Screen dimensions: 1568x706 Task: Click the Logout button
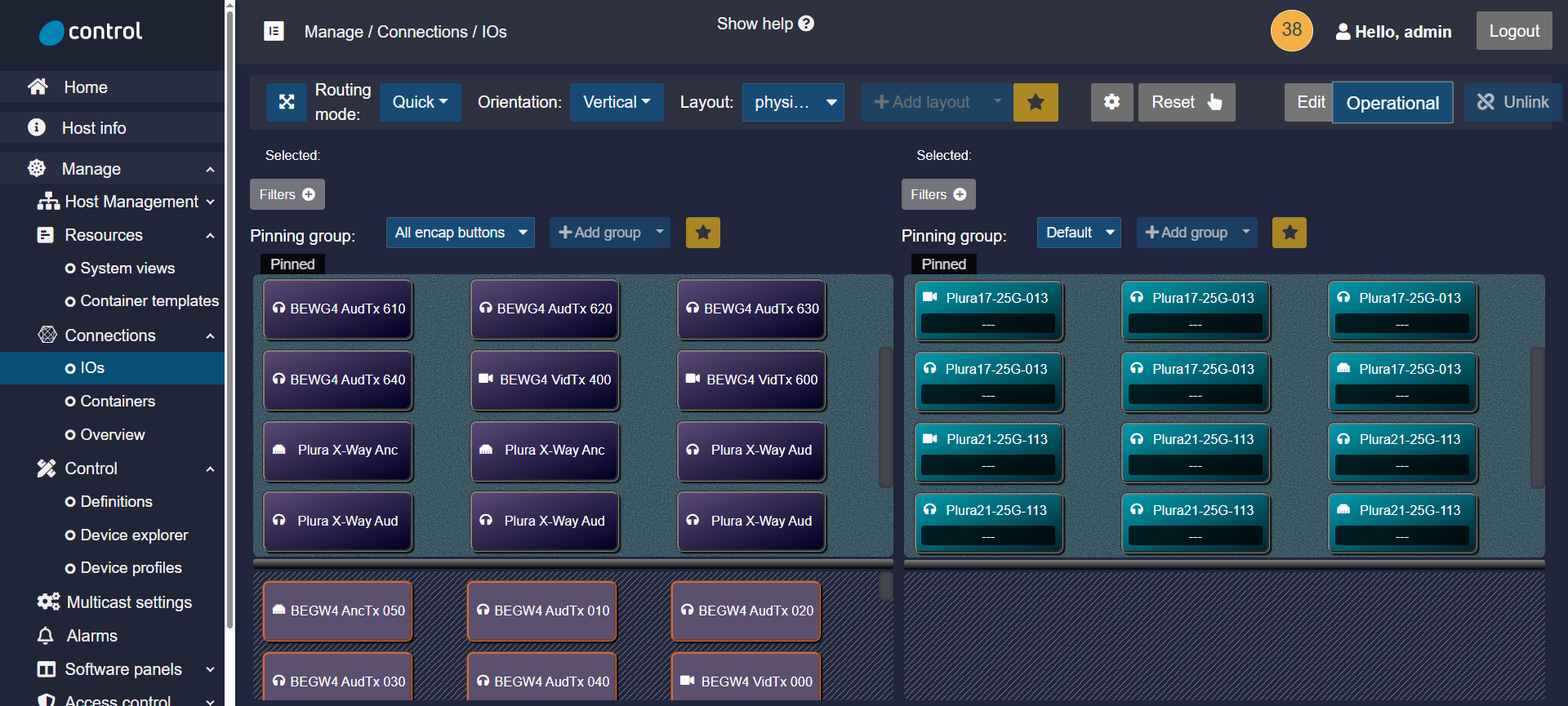click(1513, 31)
